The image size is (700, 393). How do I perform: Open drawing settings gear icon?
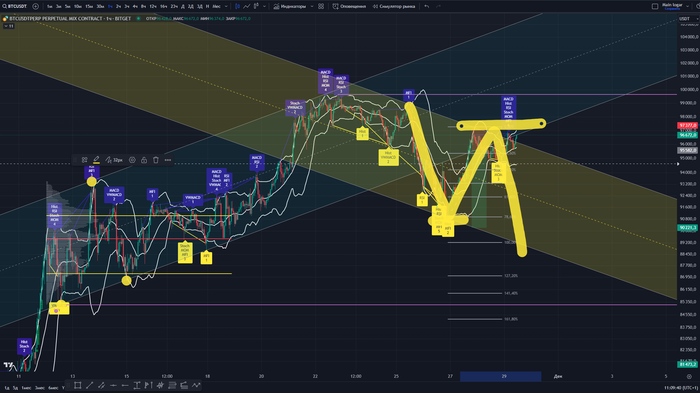pos(132,160)
